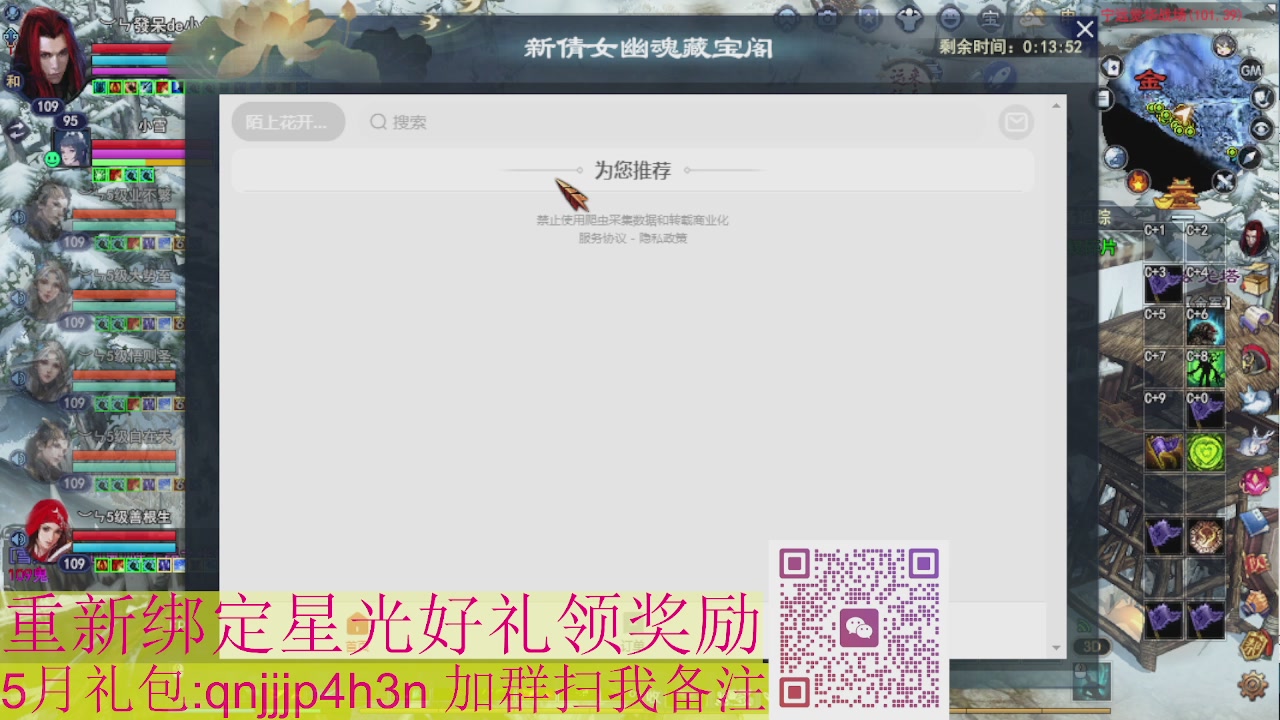Open the blue book icon in right sidebar
Screen dimensions: 1280x720
tap(1255, 523)
